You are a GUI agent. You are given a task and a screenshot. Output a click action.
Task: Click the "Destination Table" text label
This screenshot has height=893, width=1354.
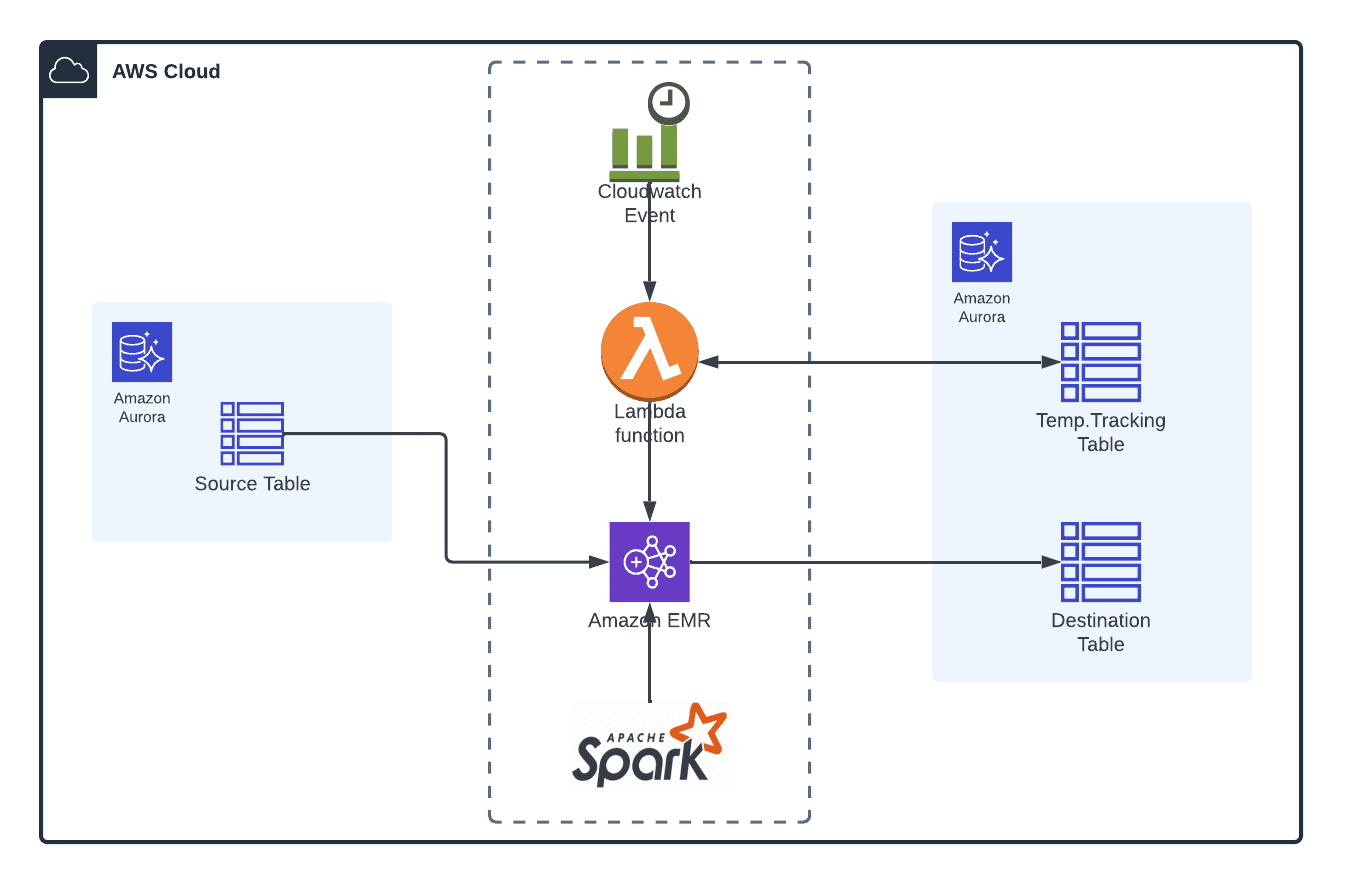(1100, 632)
